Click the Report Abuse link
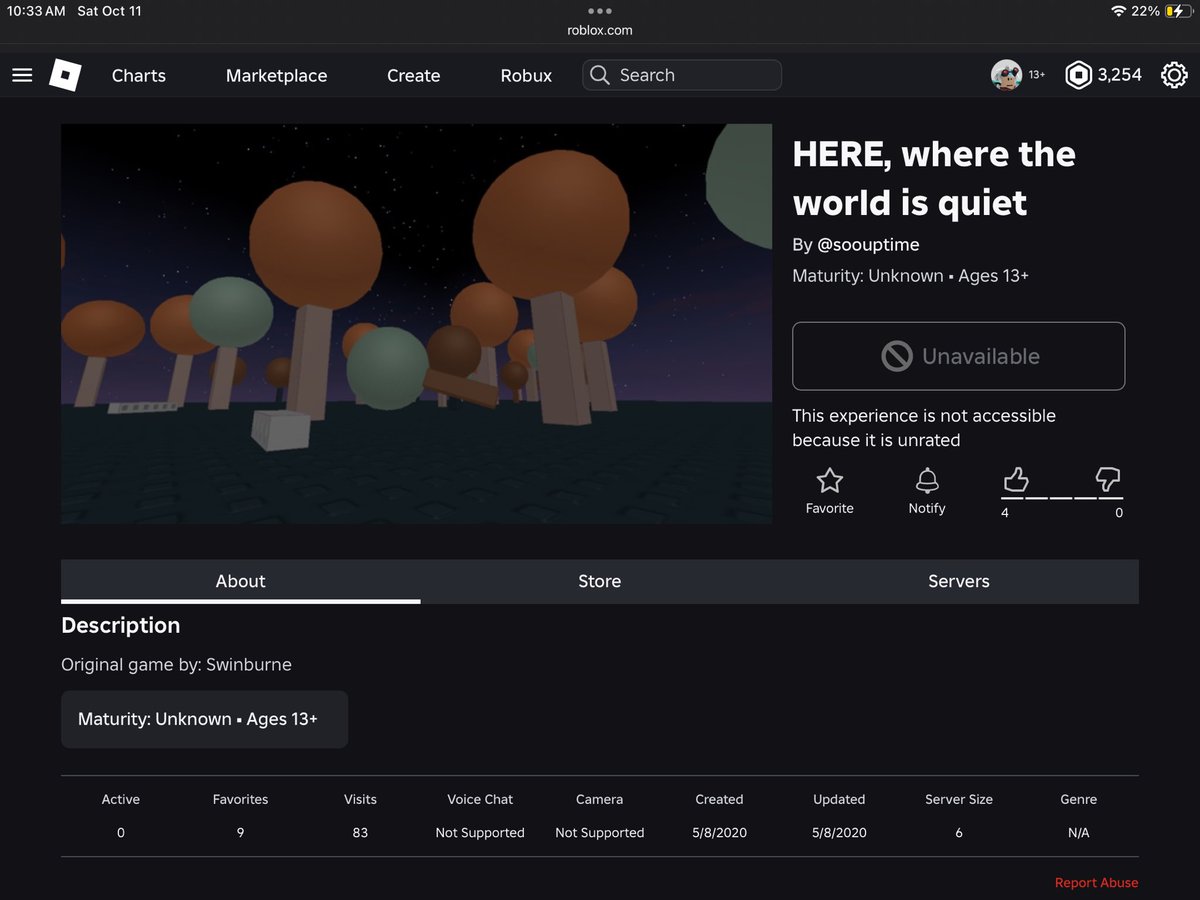Viewport: 1200px width, 900px height. pos(1096,883)
